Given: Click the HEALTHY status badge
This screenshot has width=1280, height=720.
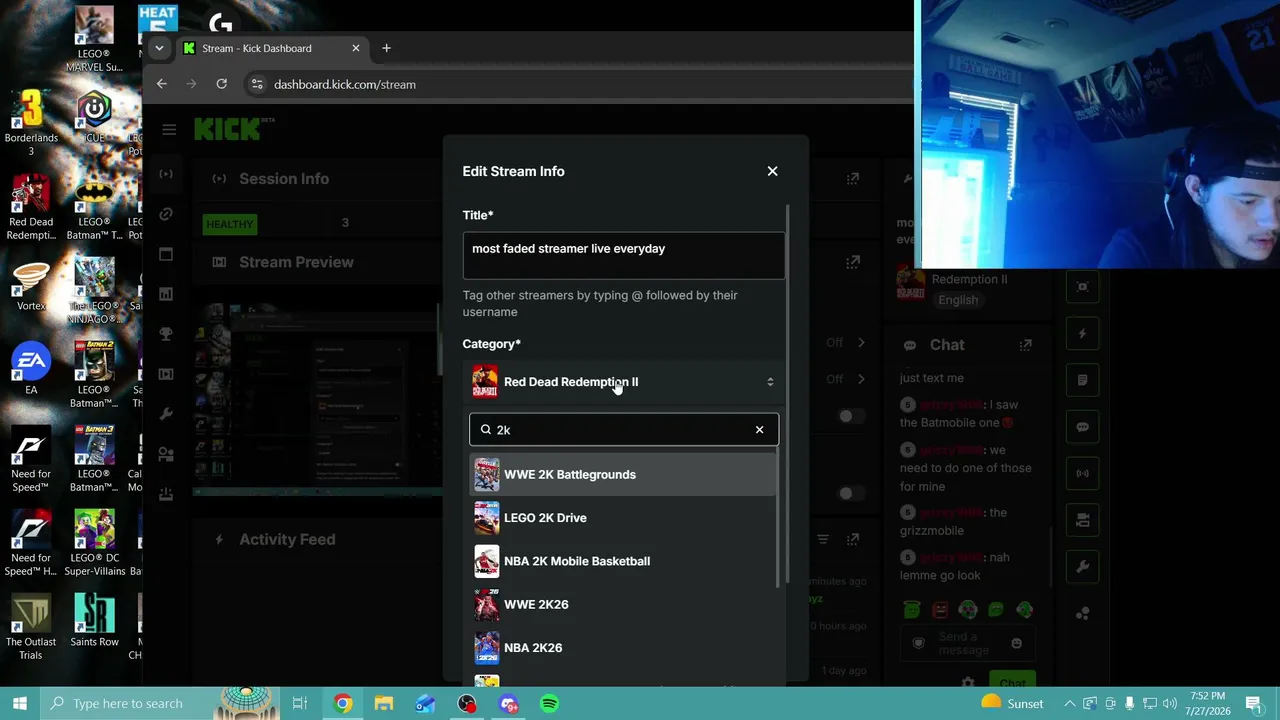Looking at the screenshot, I should pos(230,224).
